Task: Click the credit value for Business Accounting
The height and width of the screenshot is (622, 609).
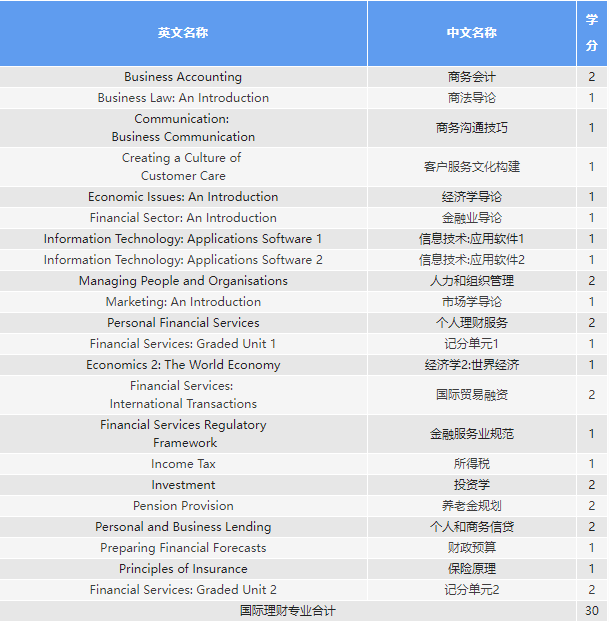Action: (592, 77)
